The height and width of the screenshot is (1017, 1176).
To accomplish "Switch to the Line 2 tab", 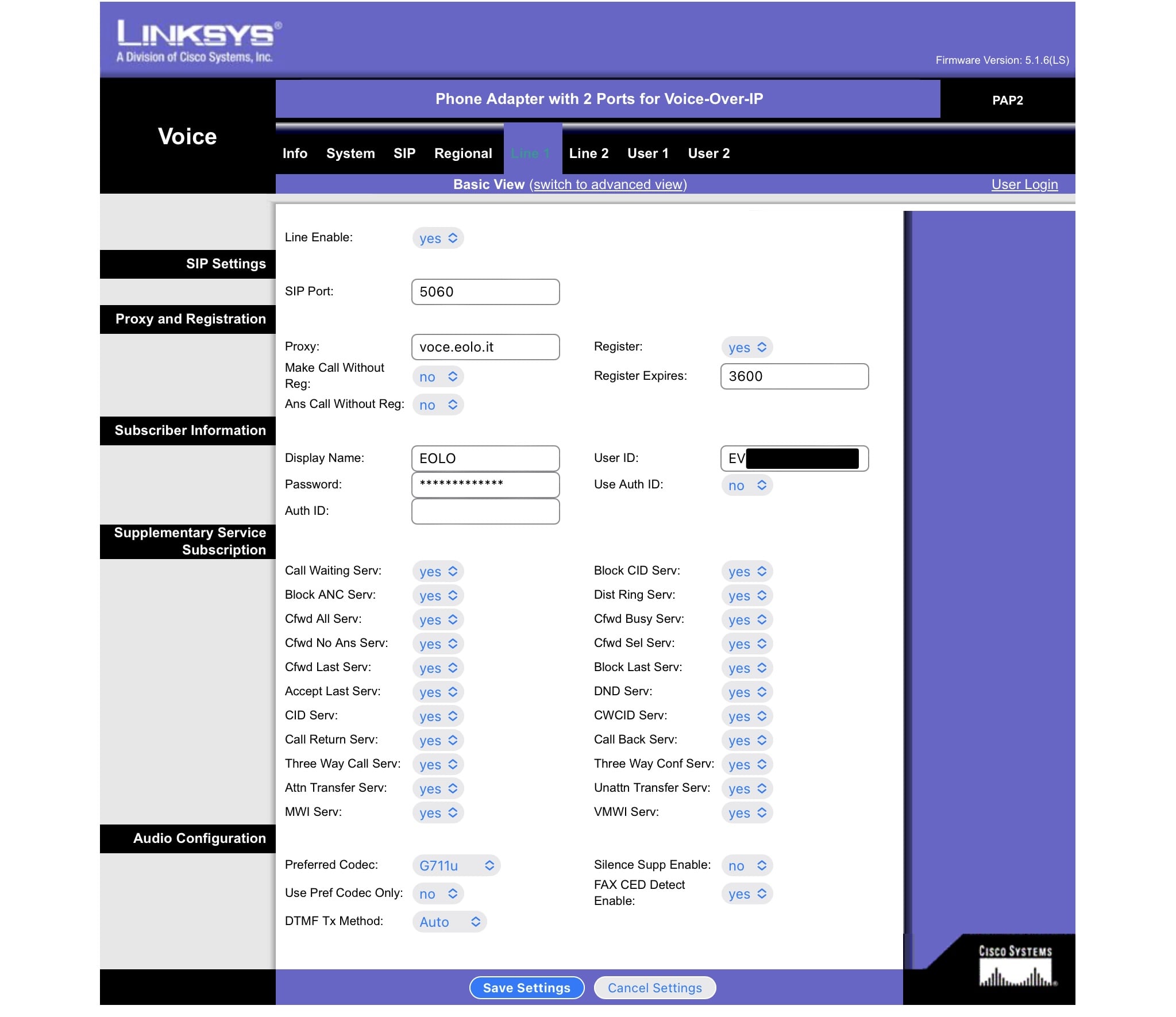I will 588,153.
